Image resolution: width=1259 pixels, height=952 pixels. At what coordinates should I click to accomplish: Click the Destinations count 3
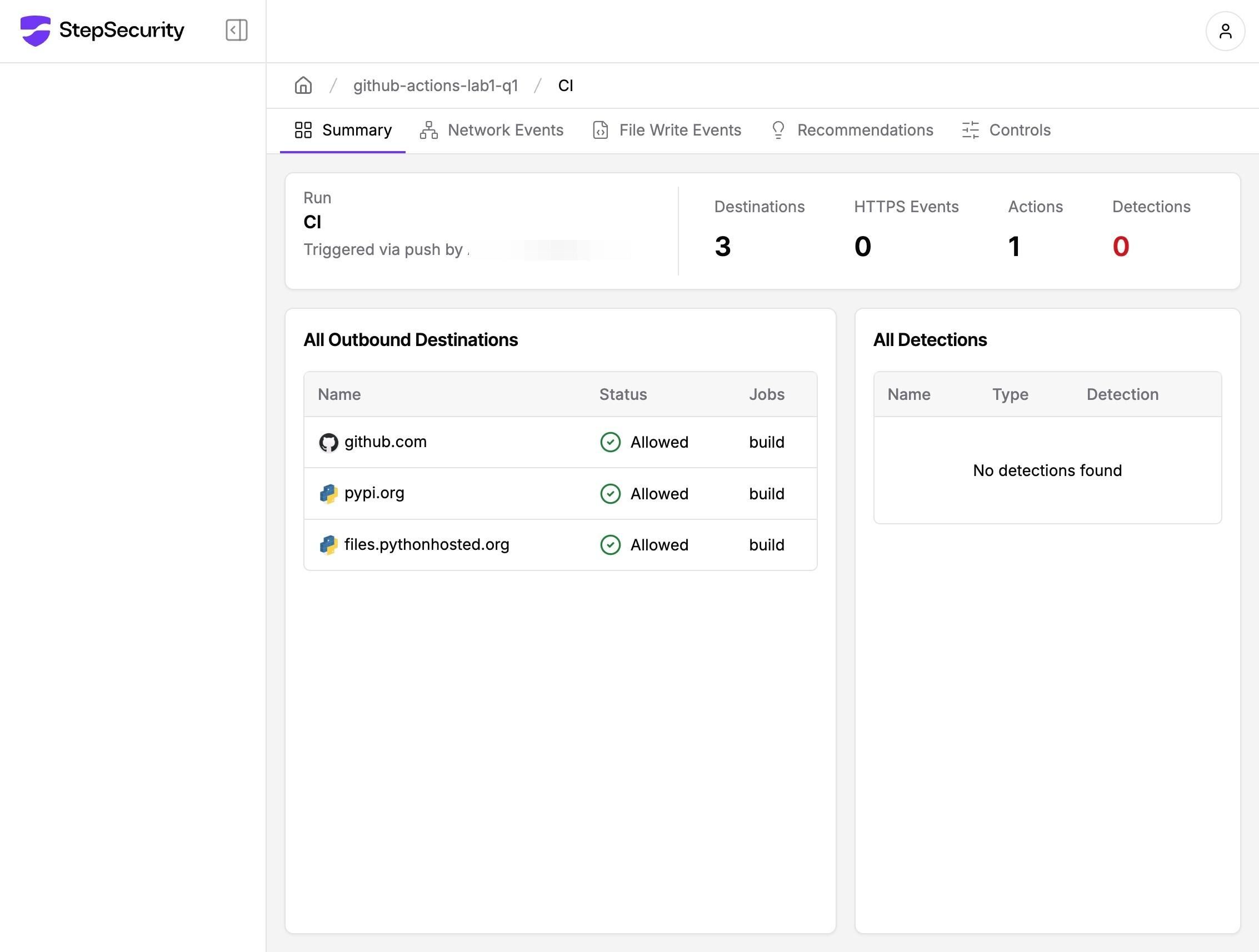pos(722,247)
